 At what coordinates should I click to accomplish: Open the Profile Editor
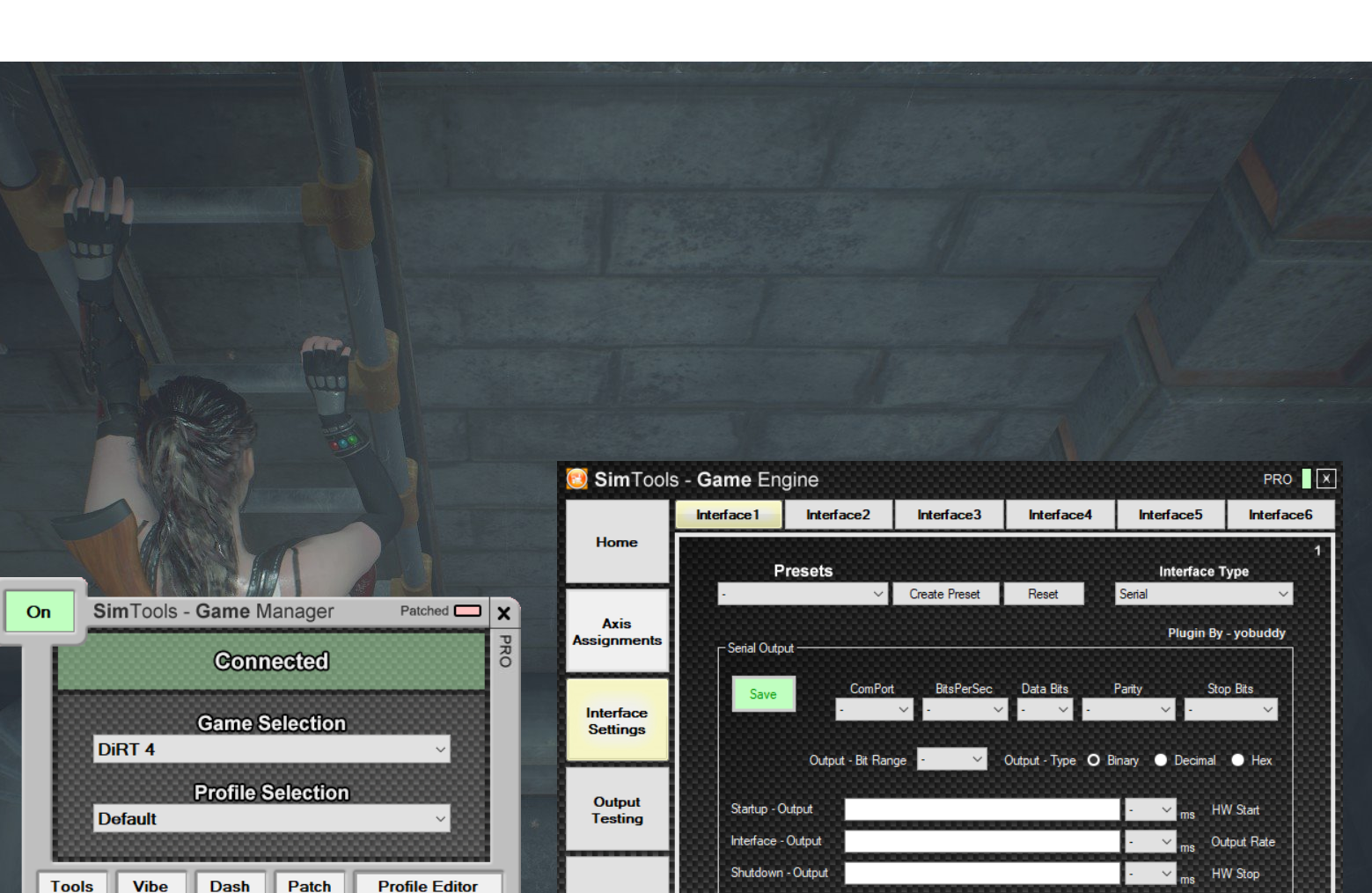click(x=428, y=883)
